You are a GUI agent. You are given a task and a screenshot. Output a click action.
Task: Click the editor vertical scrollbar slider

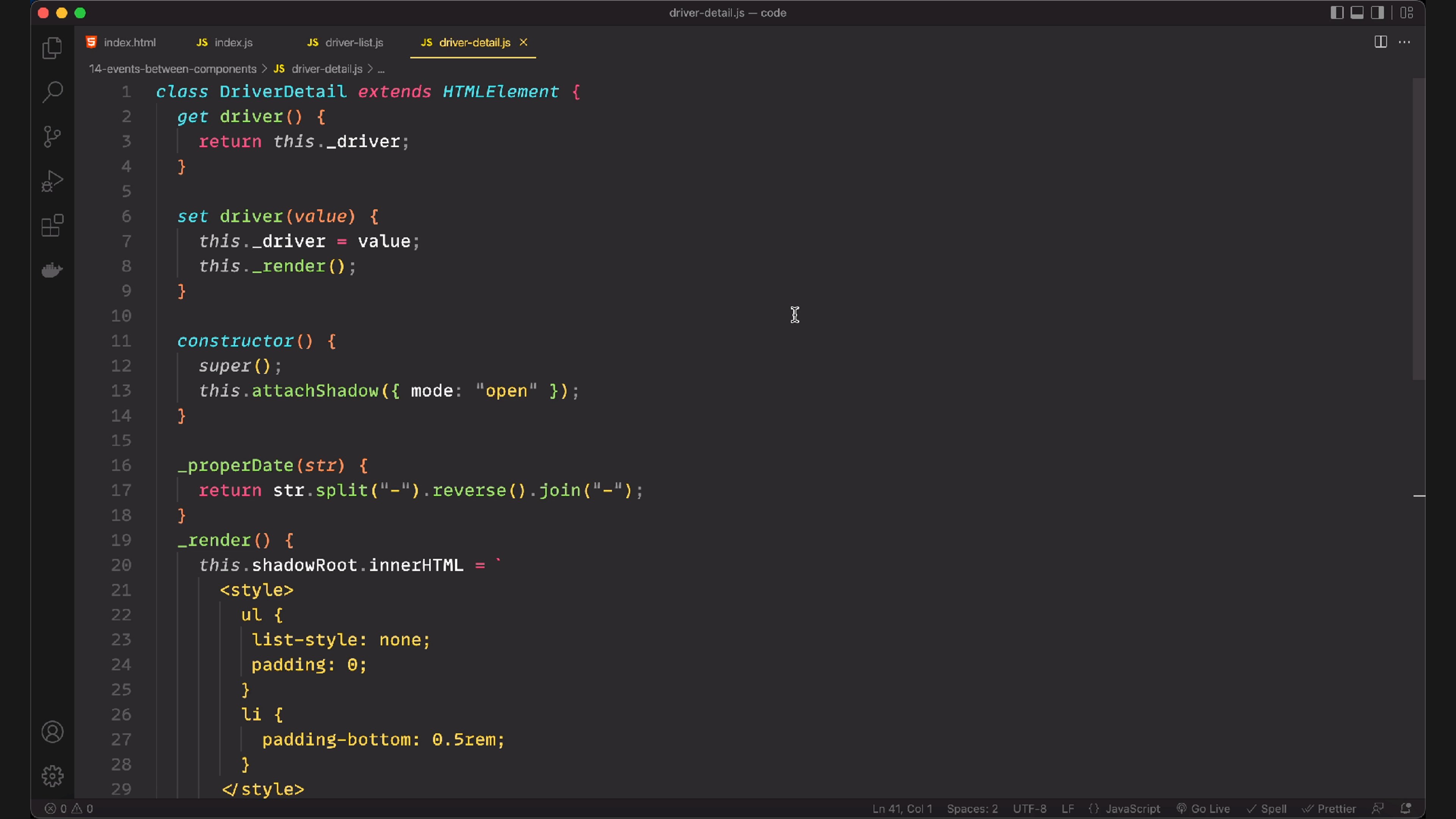click(x=1418, y=229)
